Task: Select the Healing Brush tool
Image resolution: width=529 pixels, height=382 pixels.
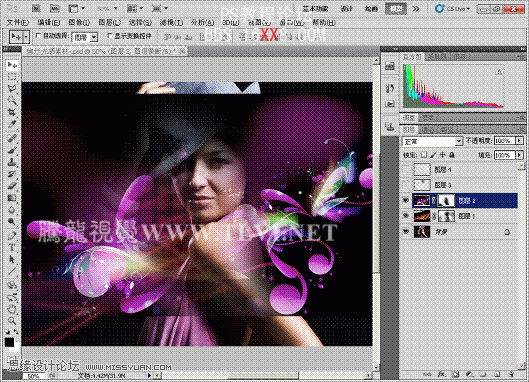Action: (12, 138)
